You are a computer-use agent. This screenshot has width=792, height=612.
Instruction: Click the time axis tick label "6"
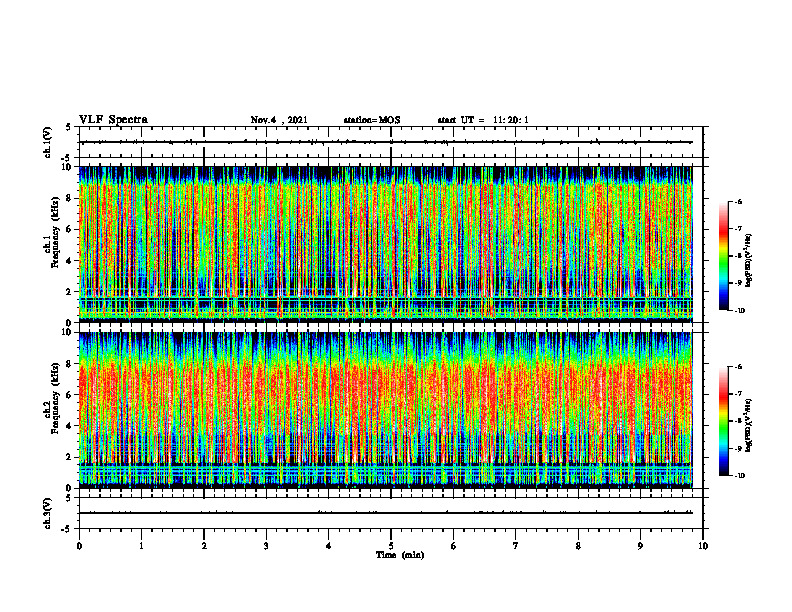click(x=454, y=546)
